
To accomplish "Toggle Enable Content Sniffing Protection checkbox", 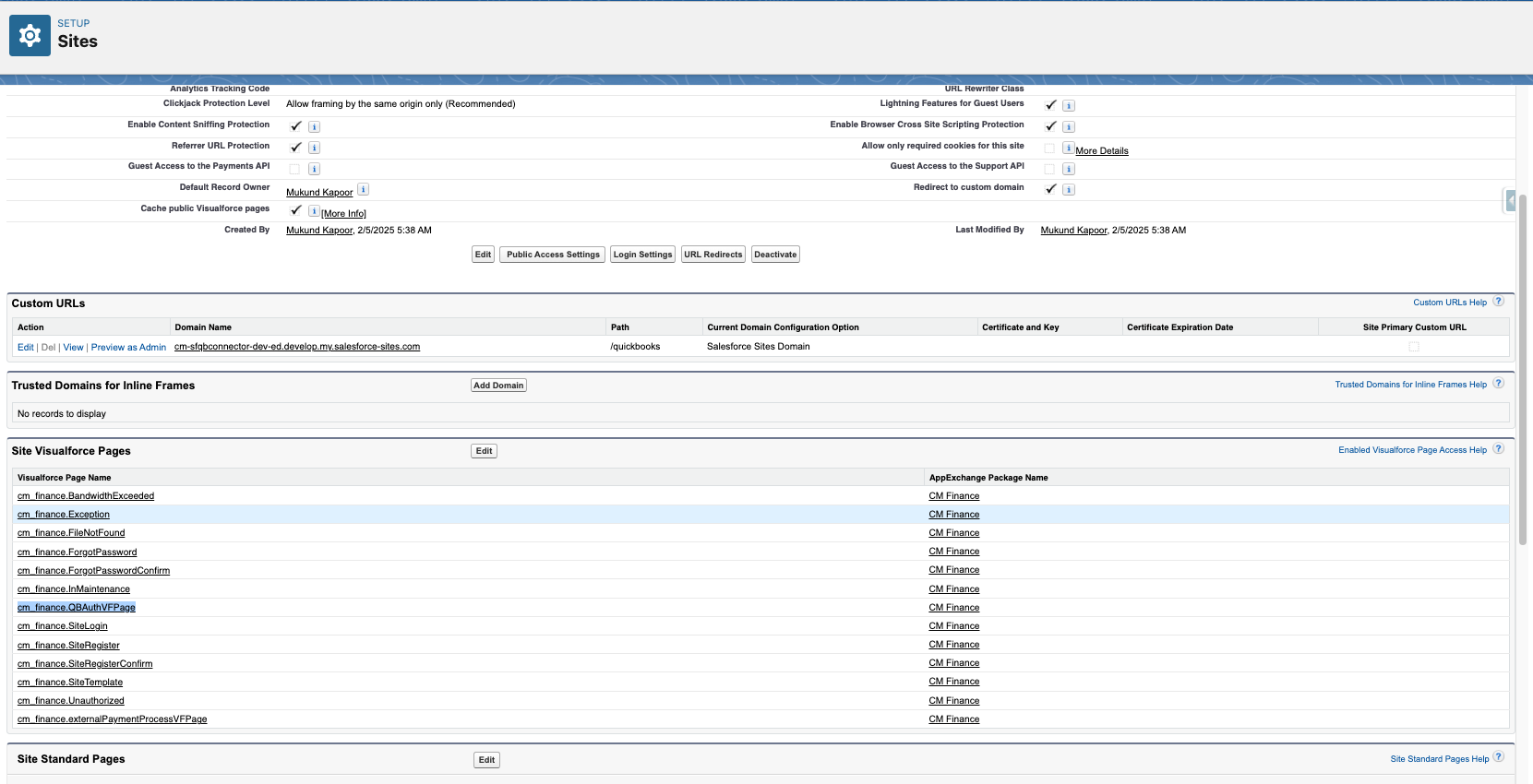I will click(x=295, y=126).
